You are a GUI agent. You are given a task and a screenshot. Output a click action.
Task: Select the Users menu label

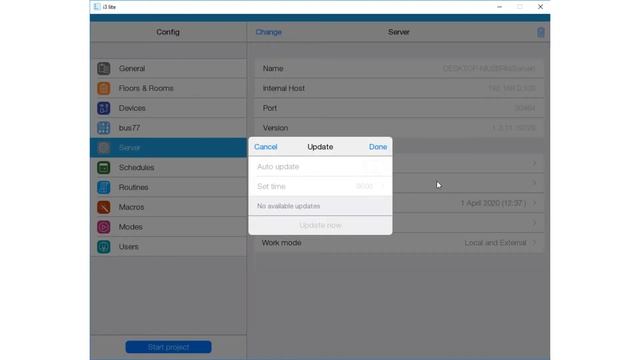point(129,247)
